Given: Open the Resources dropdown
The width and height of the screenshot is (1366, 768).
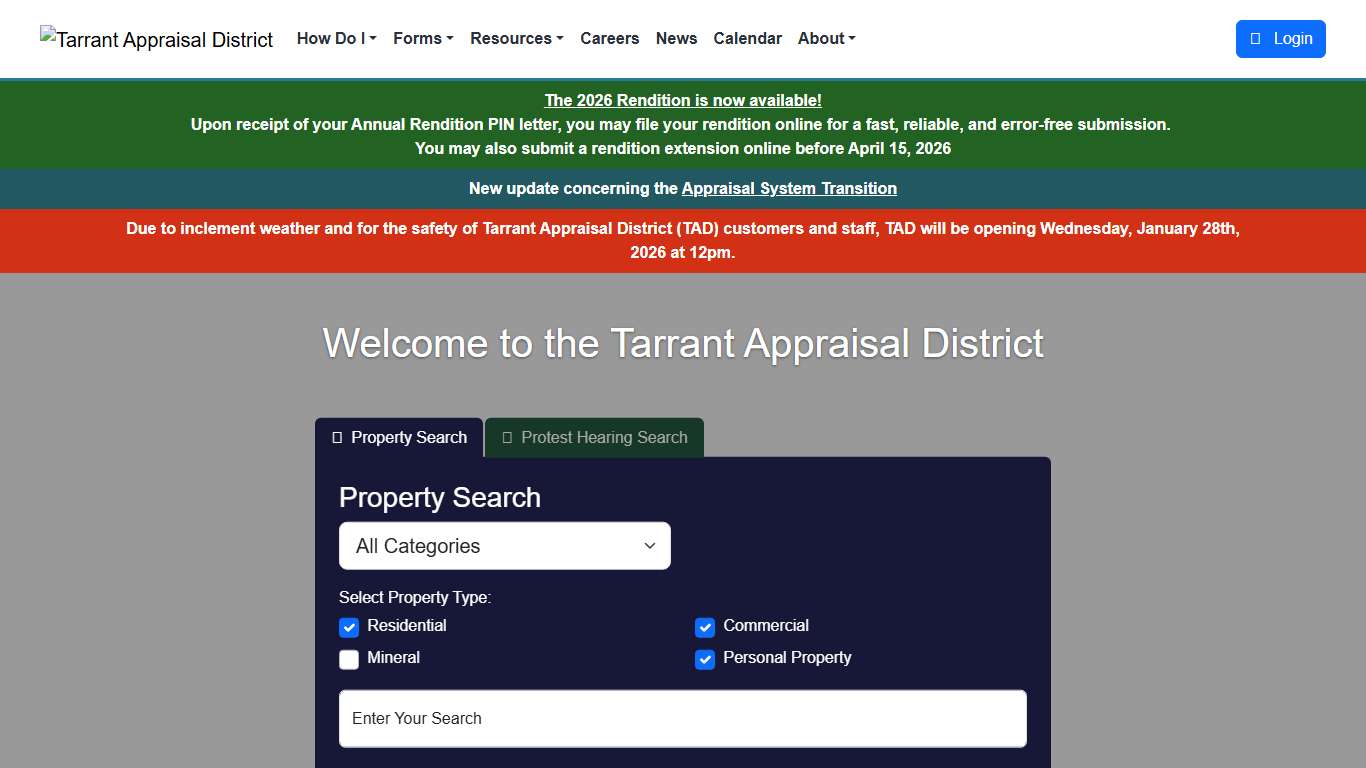Looking at the screenshot, I should click(x=516, y=38).
